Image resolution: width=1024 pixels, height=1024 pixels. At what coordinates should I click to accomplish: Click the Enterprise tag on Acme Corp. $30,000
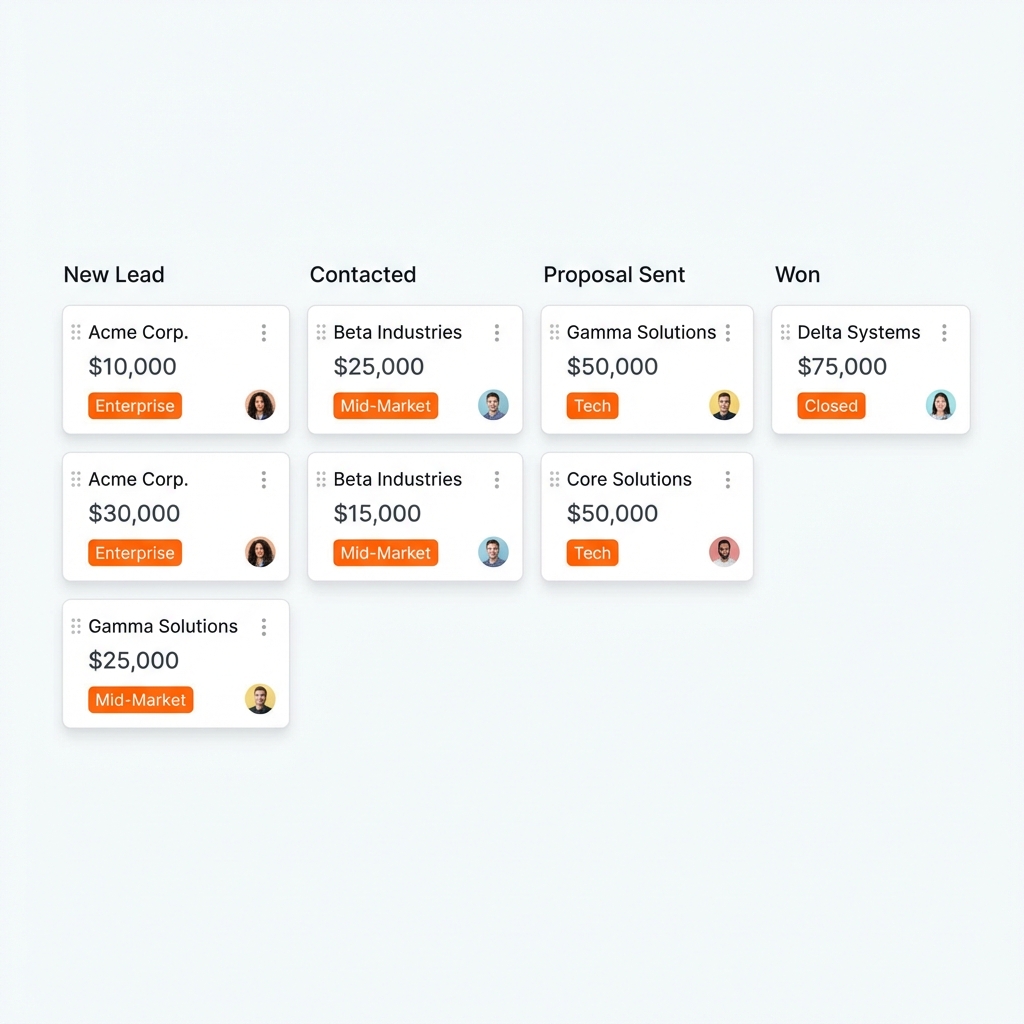(134, 552)
